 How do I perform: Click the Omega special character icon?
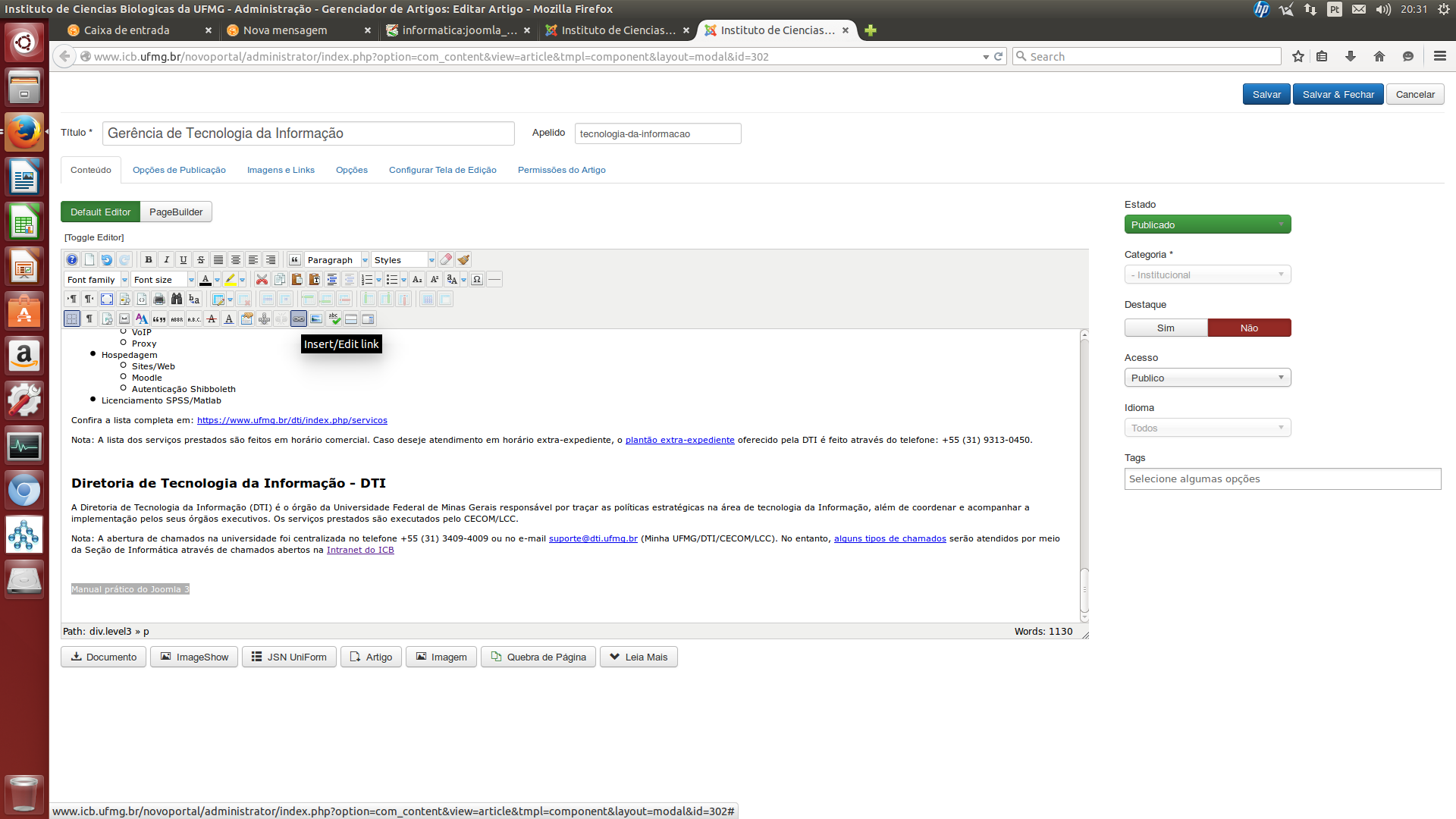click(477, 280)
